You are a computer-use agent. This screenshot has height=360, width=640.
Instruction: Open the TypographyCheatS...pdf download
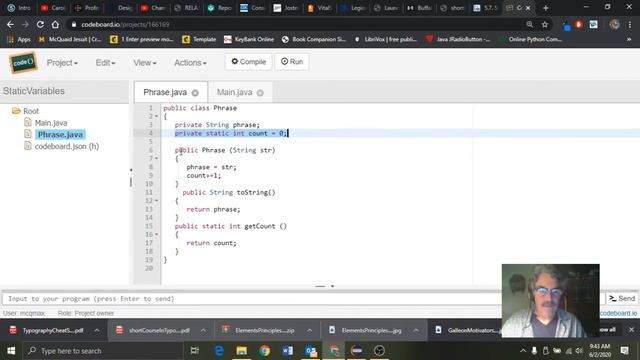47,330
